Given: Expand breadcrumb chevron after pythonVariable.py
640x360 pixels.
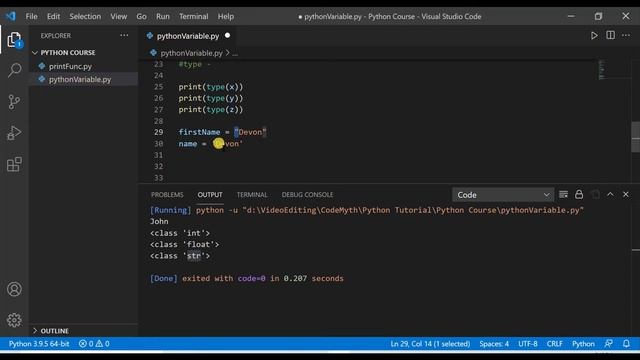Looking at the screenshot, I should point(228,53).
